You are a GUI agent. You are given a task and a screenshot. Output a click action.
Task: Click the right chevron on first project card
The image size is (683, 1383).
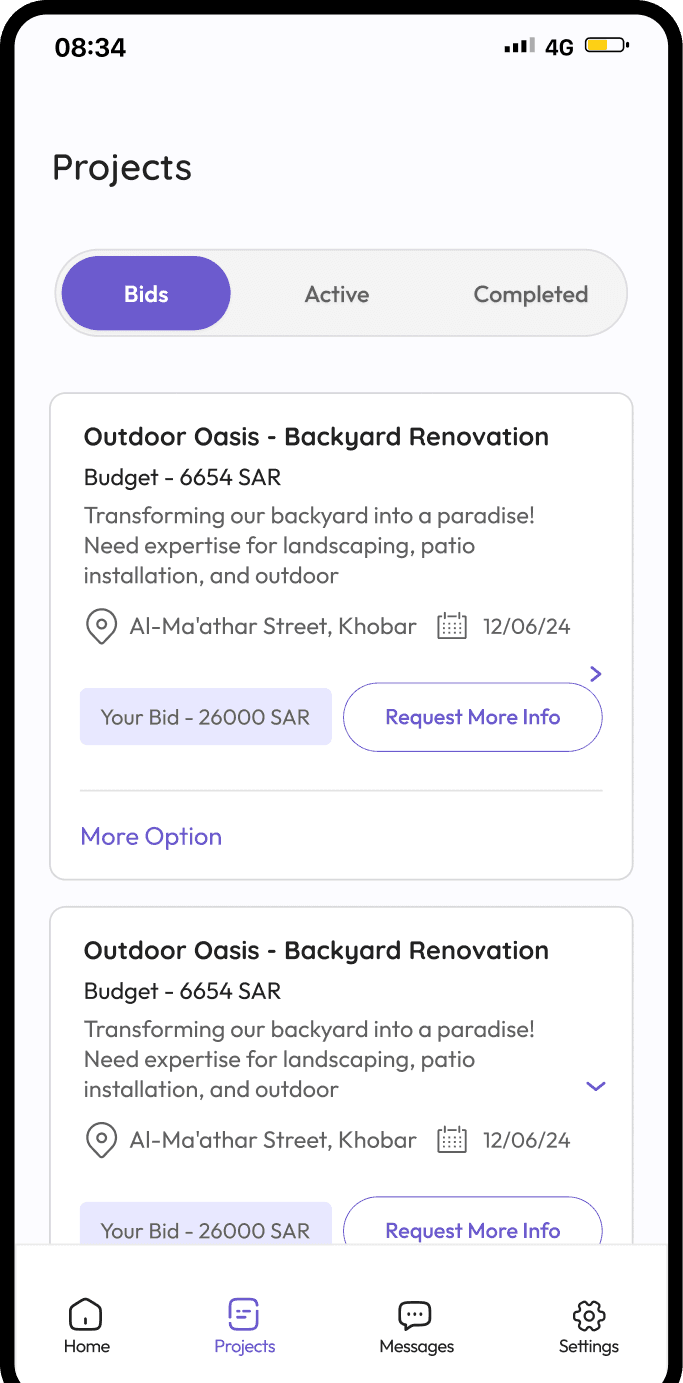click(x=596, y=674)
